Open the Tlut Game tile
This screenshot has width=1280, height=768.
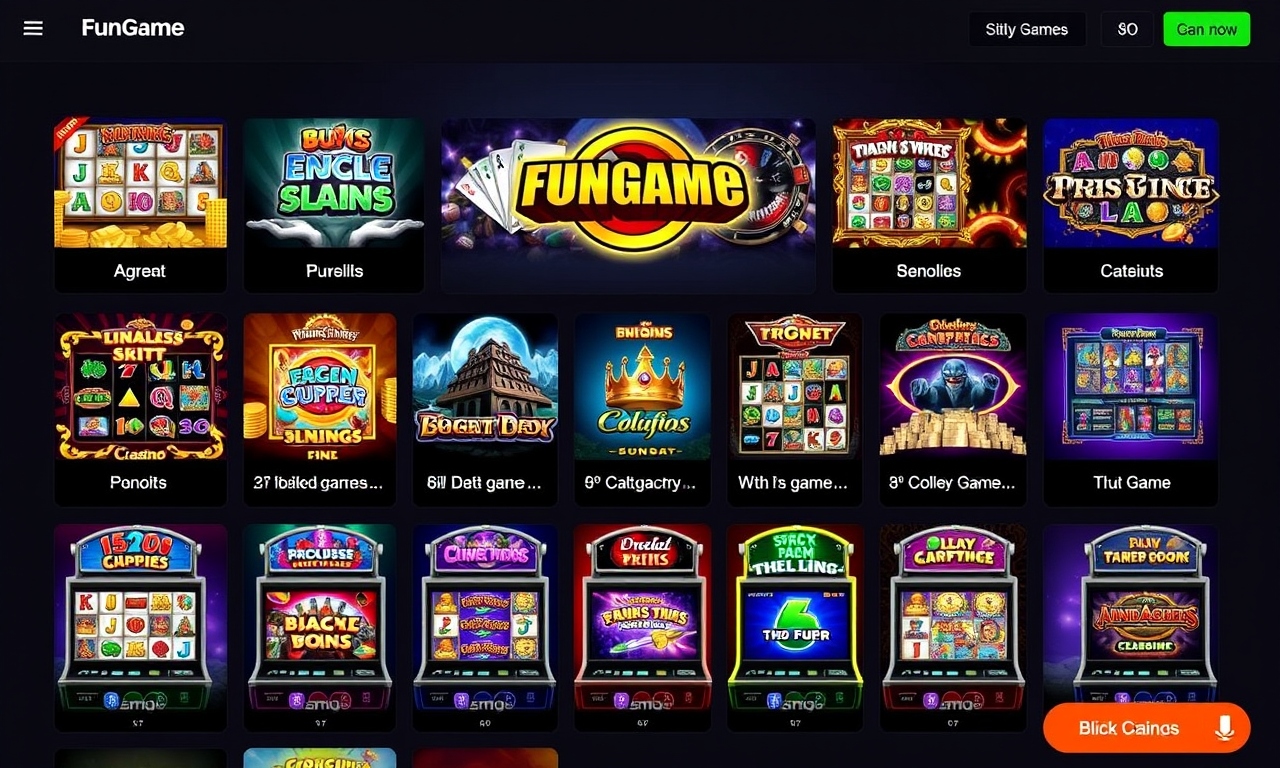[x=1131, y=410]
